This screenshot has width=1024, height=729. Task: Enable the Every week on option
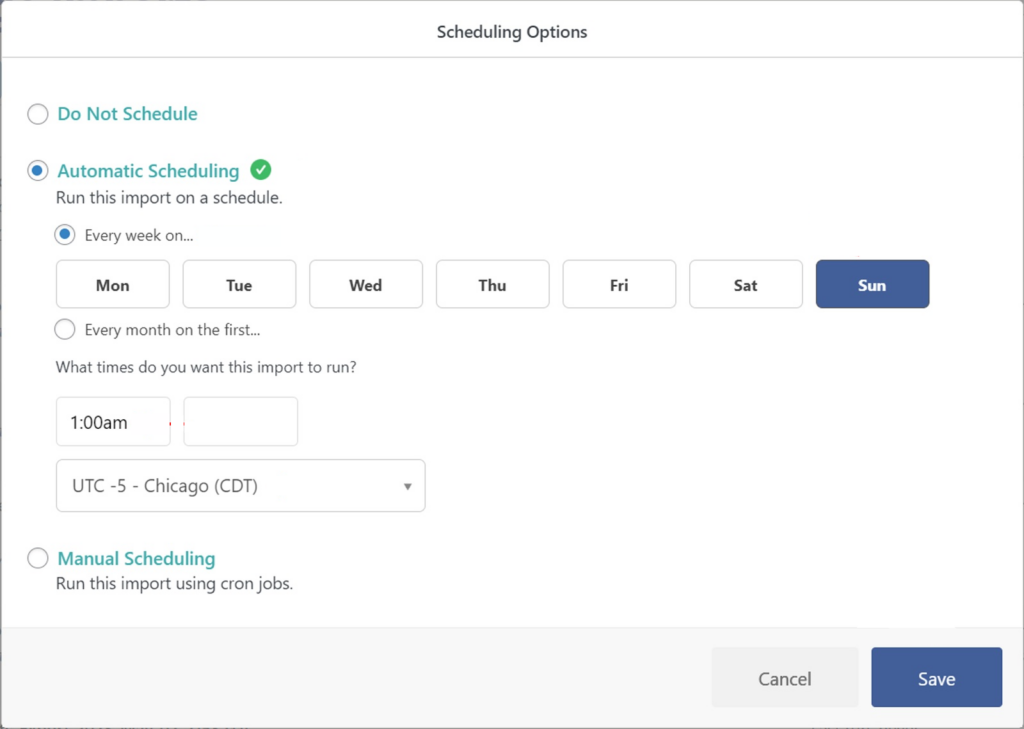click(x=63, y=234)
